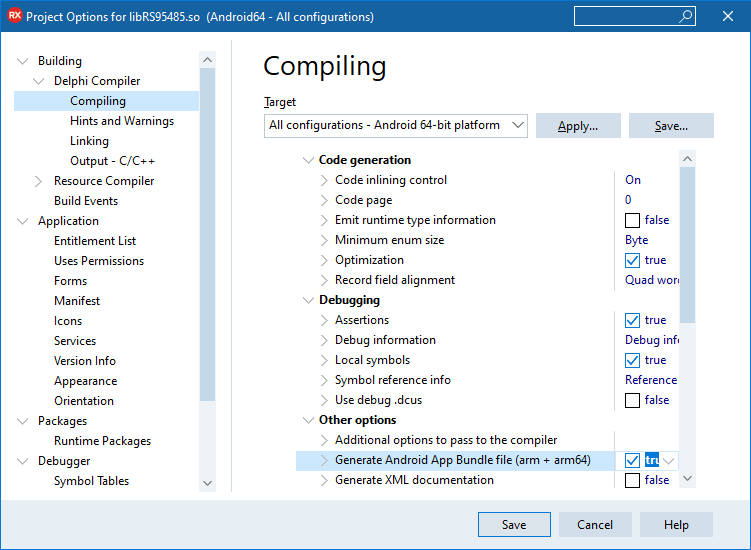
Task: Open the Version Info page
Action: point(85,361)
